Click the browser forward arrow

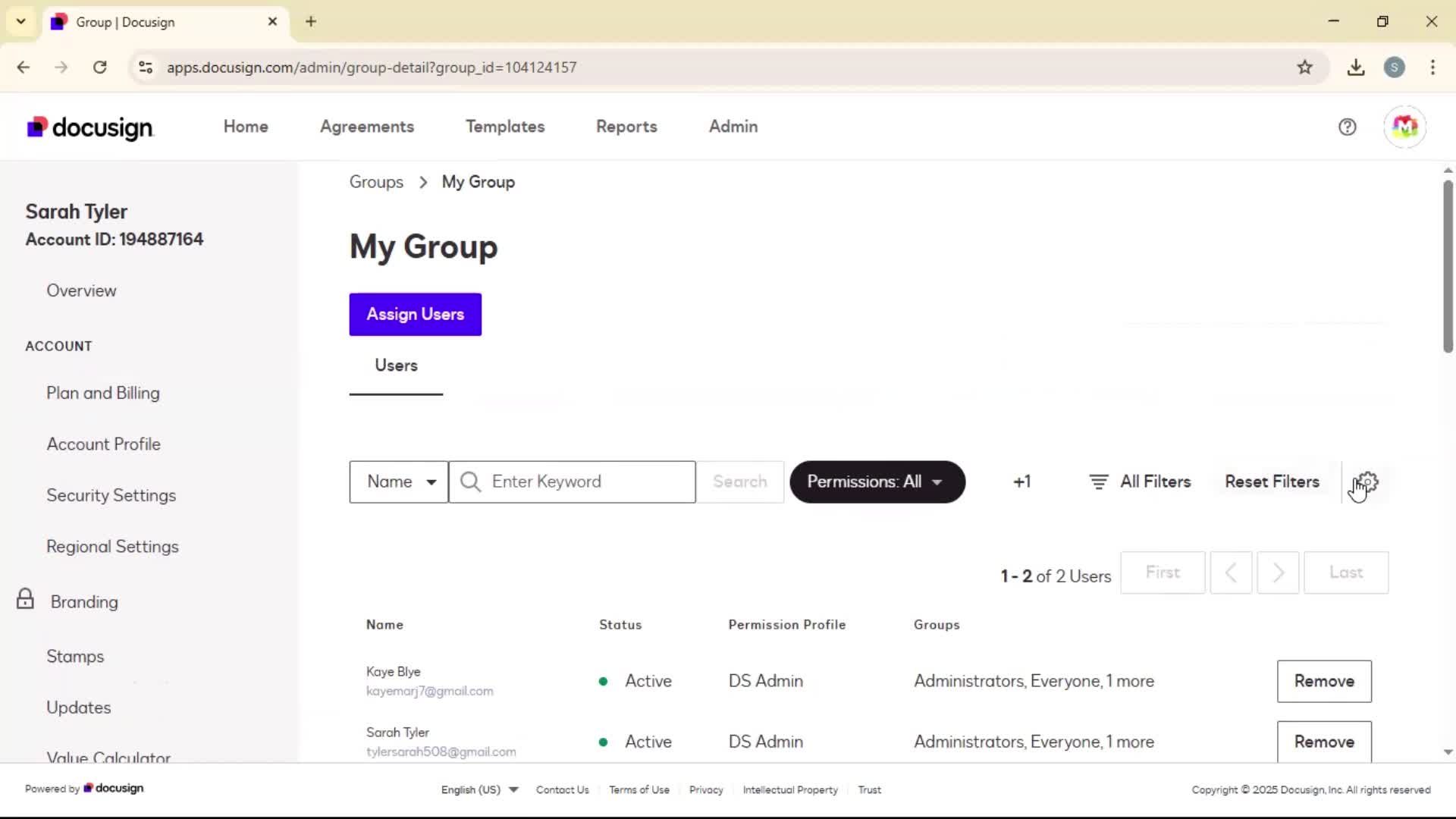pos(61,67)
